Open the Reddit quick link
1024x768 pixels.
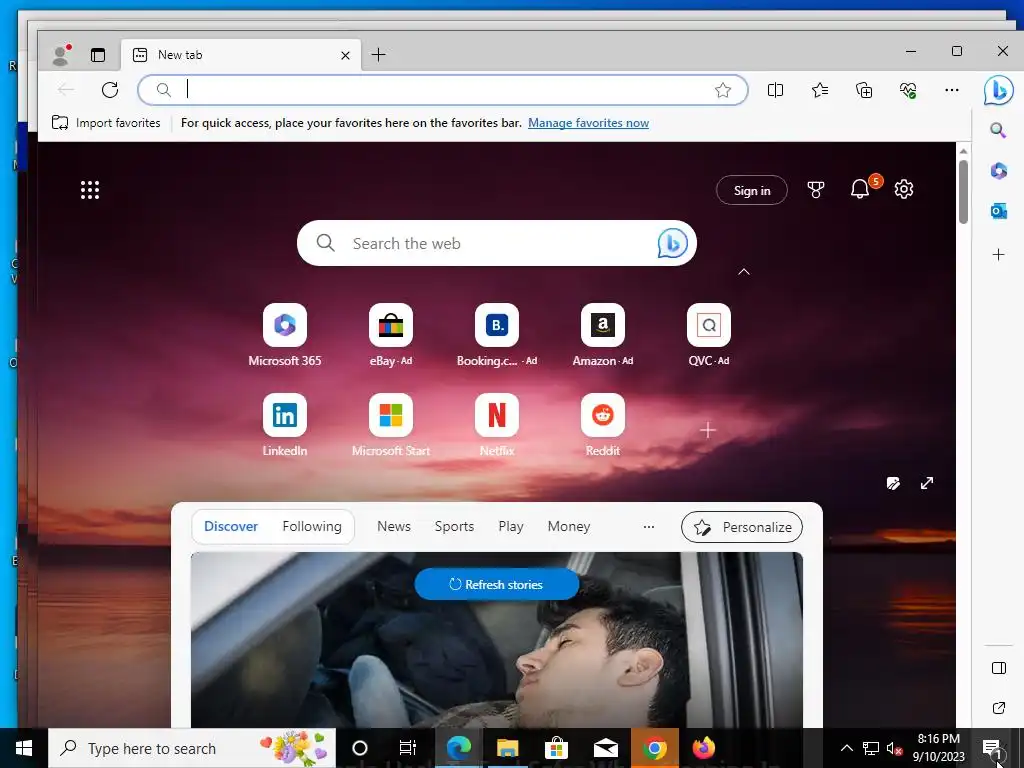pos(603,424)
